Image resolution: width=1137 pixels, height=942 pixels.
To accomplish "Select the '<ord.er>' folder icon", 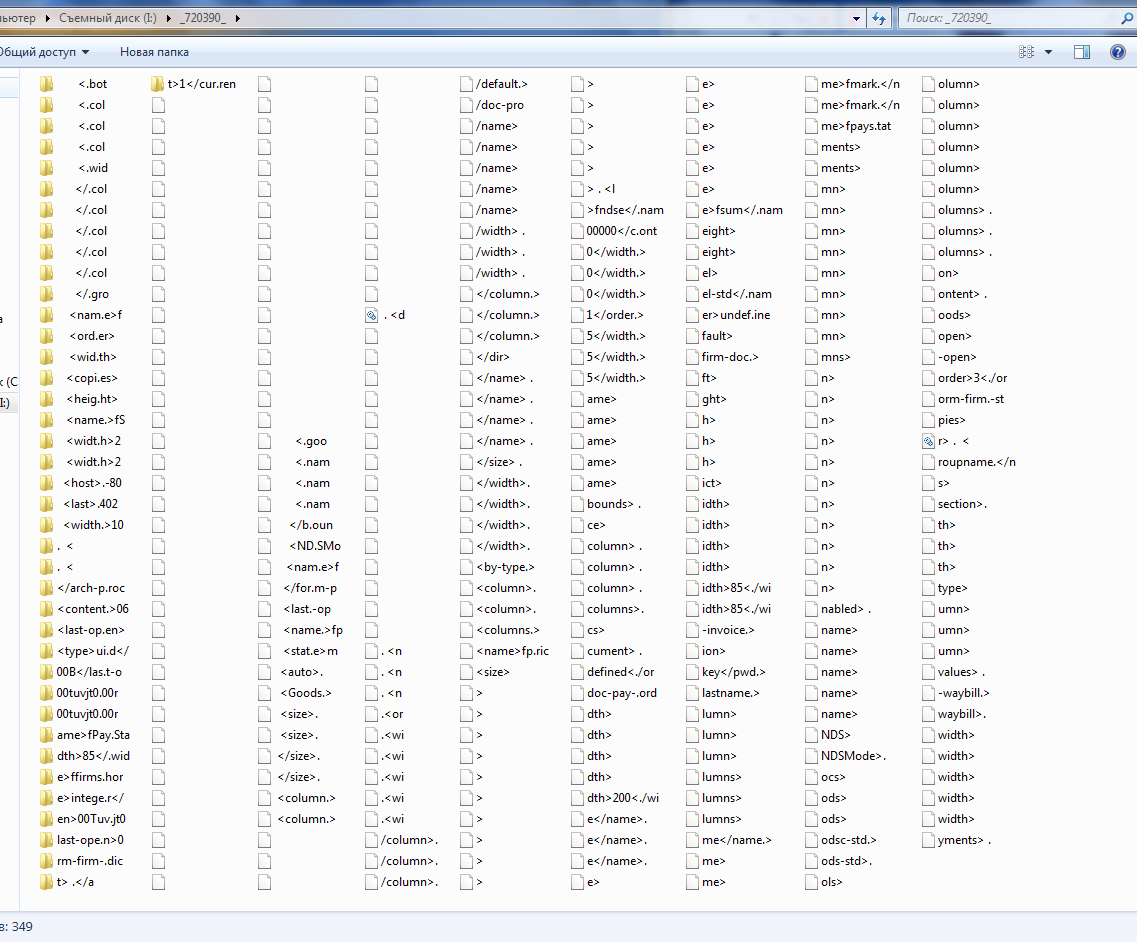I will click(x=46, y=336).
